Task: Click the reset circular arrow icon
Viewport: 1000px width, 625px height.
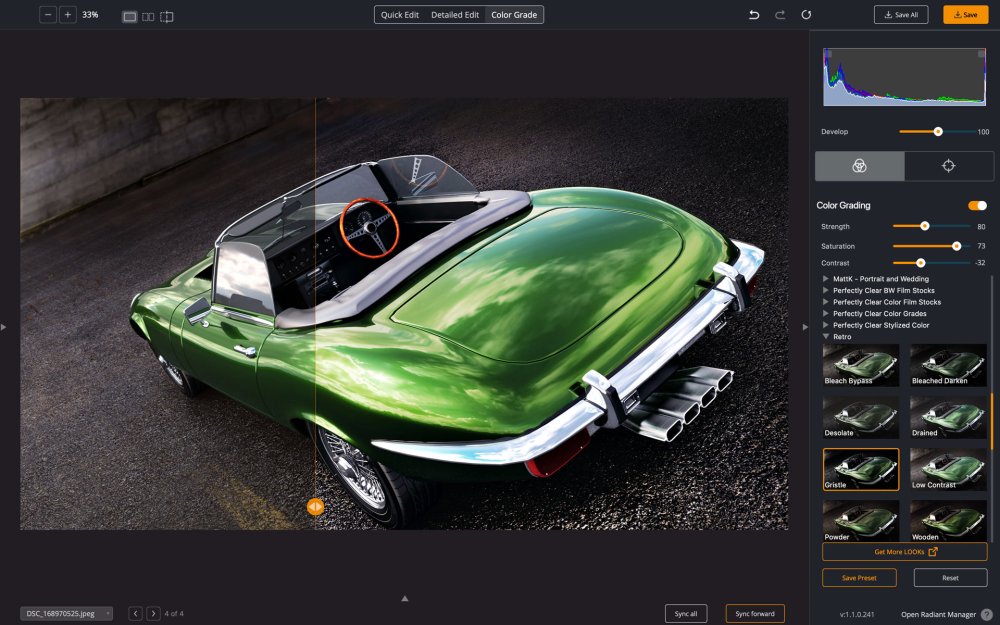Action: coord(806,15)
